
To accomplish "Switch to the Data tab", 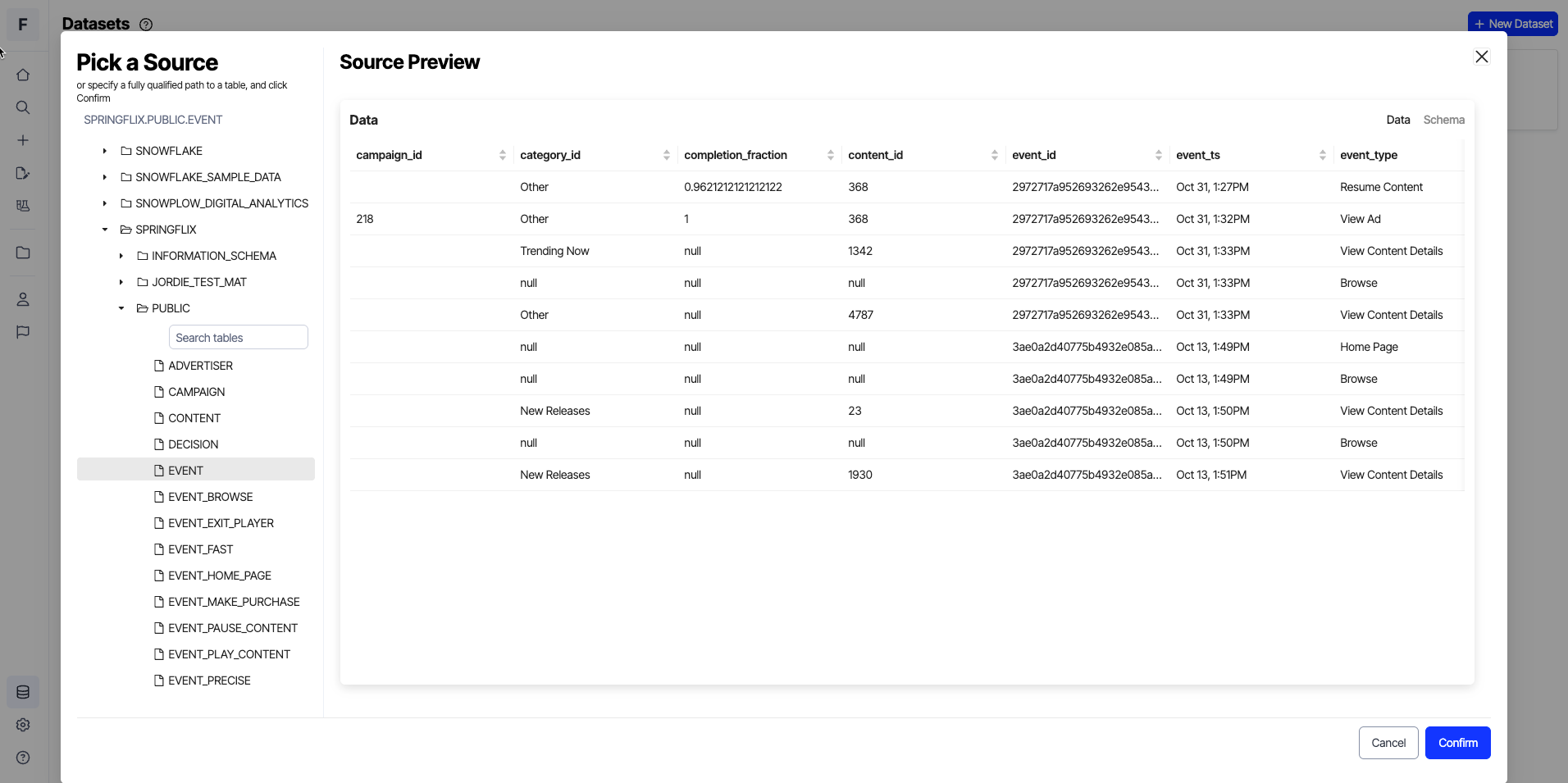I will 1398,120.
